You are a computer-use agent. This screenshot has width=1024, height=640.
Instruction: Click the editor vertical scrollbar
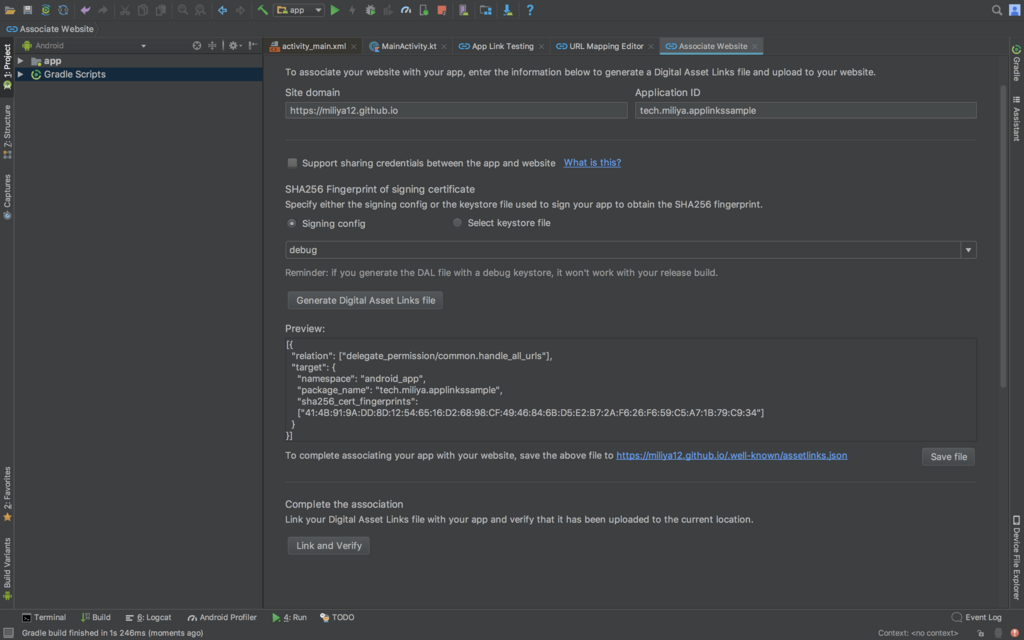click(x=1003, y=235)
